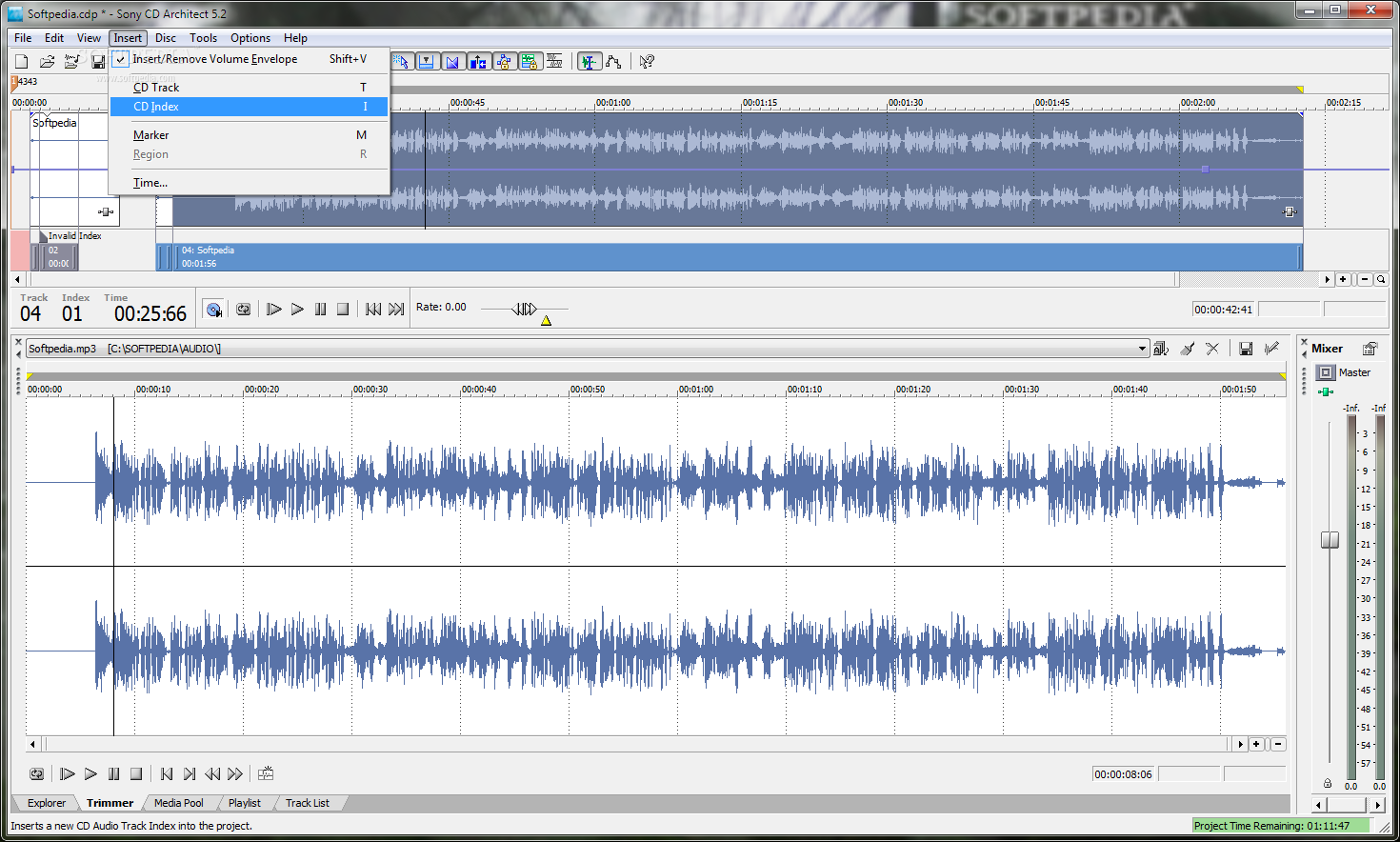Click the 04: Softpedia track bar

click(730, 257)
